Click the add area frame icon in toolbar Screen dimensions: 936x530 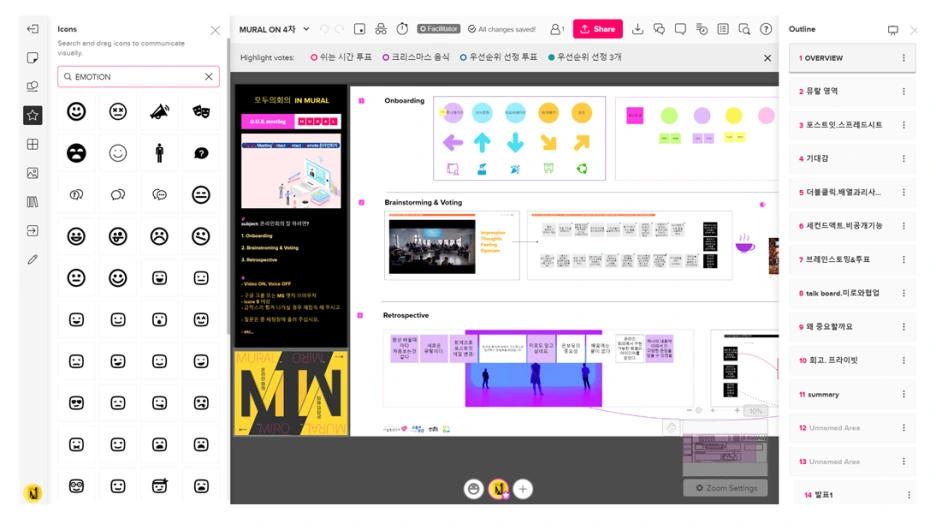tap(359, 29)
